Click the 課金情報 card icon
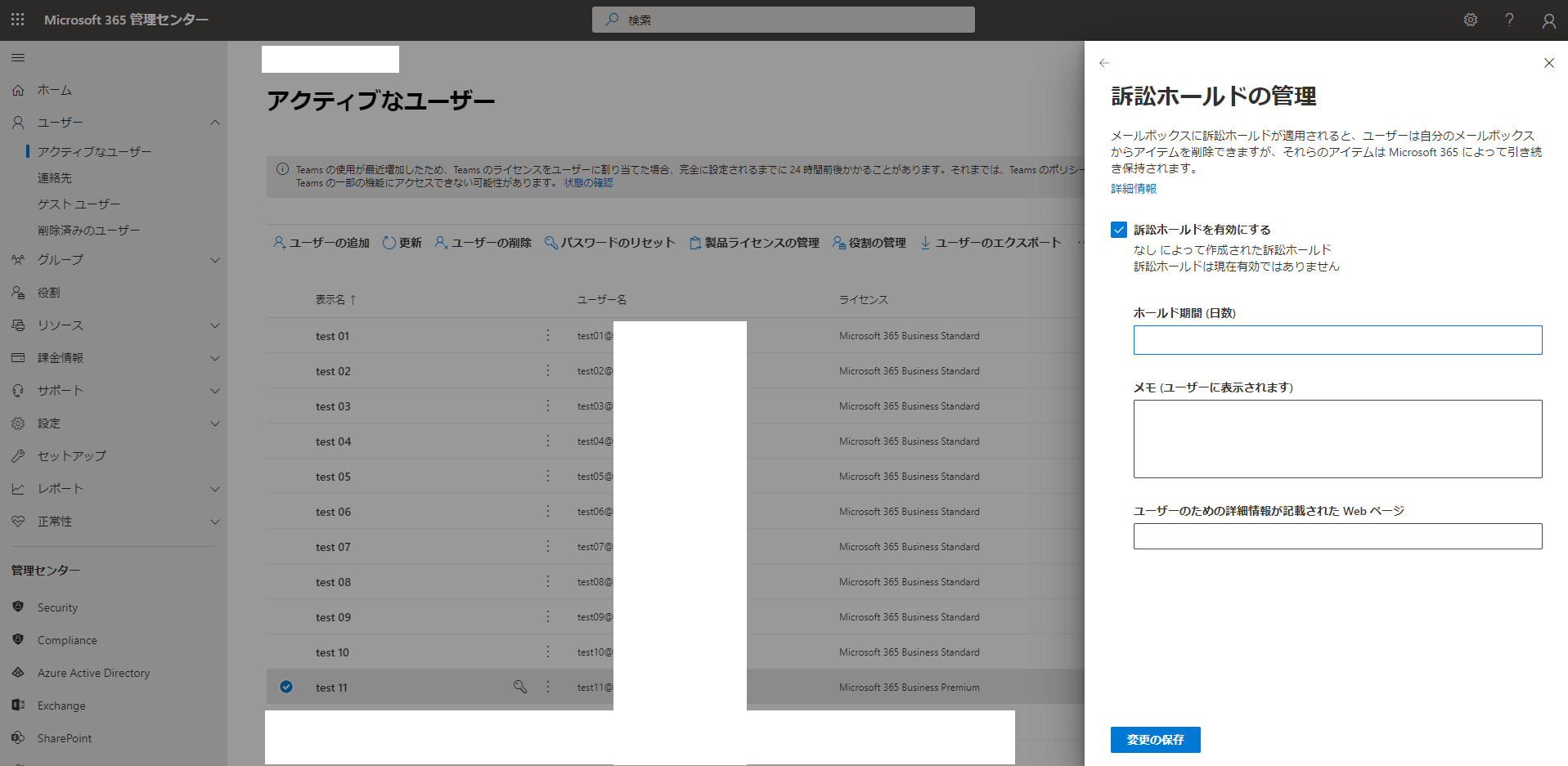 click(x=18, y=358)
